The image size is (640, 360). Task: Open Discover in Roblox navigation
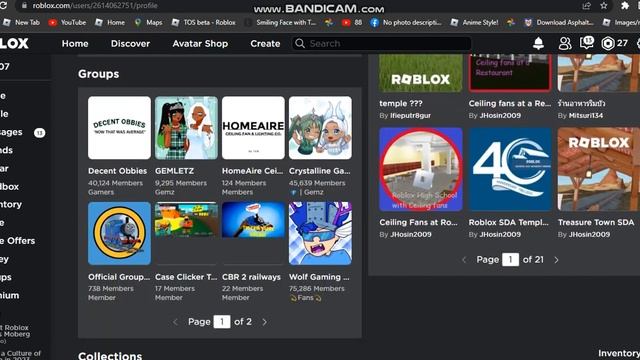[130, 44]
